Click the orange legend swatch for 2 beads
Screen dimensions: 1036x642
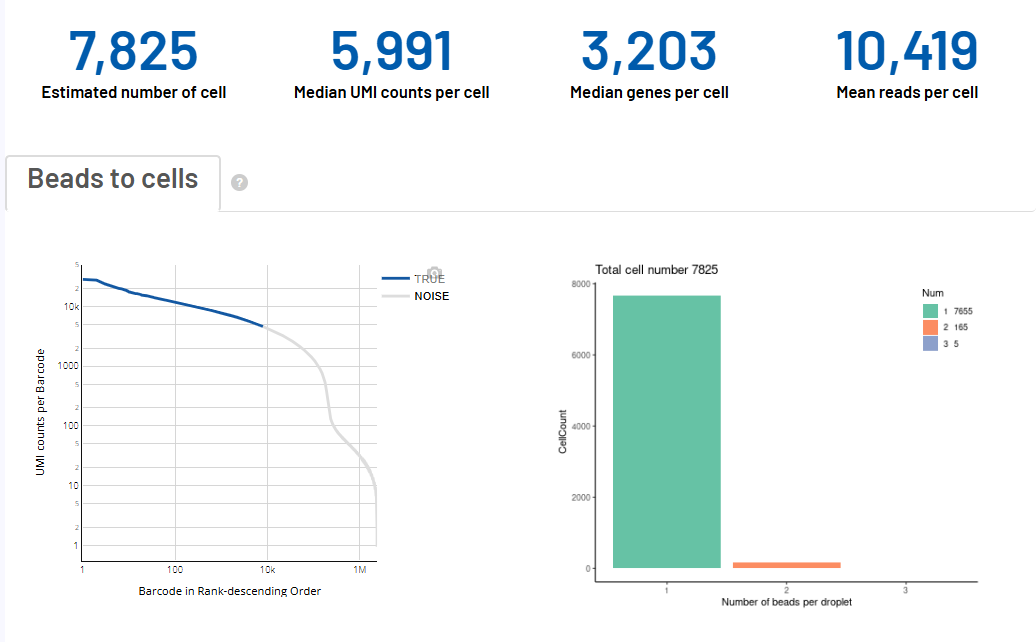[930, 327]
